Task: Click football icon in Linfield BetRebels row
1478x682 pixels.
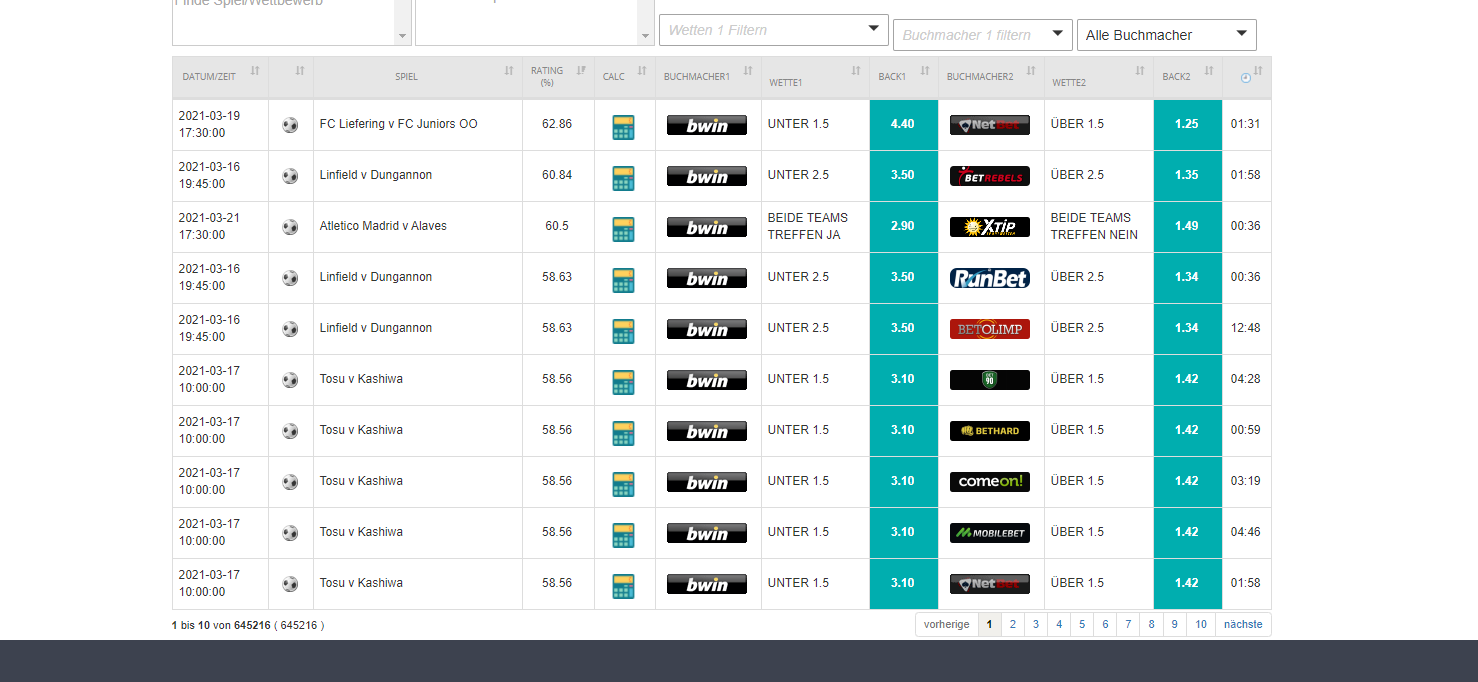Action: pos(290,176)
